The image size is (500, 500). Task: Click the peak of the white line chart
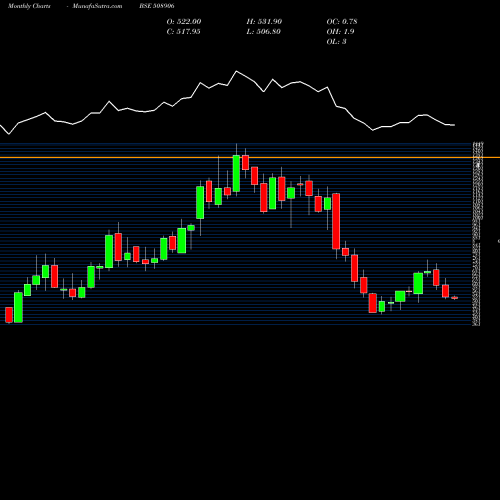(x=237, y=71)
